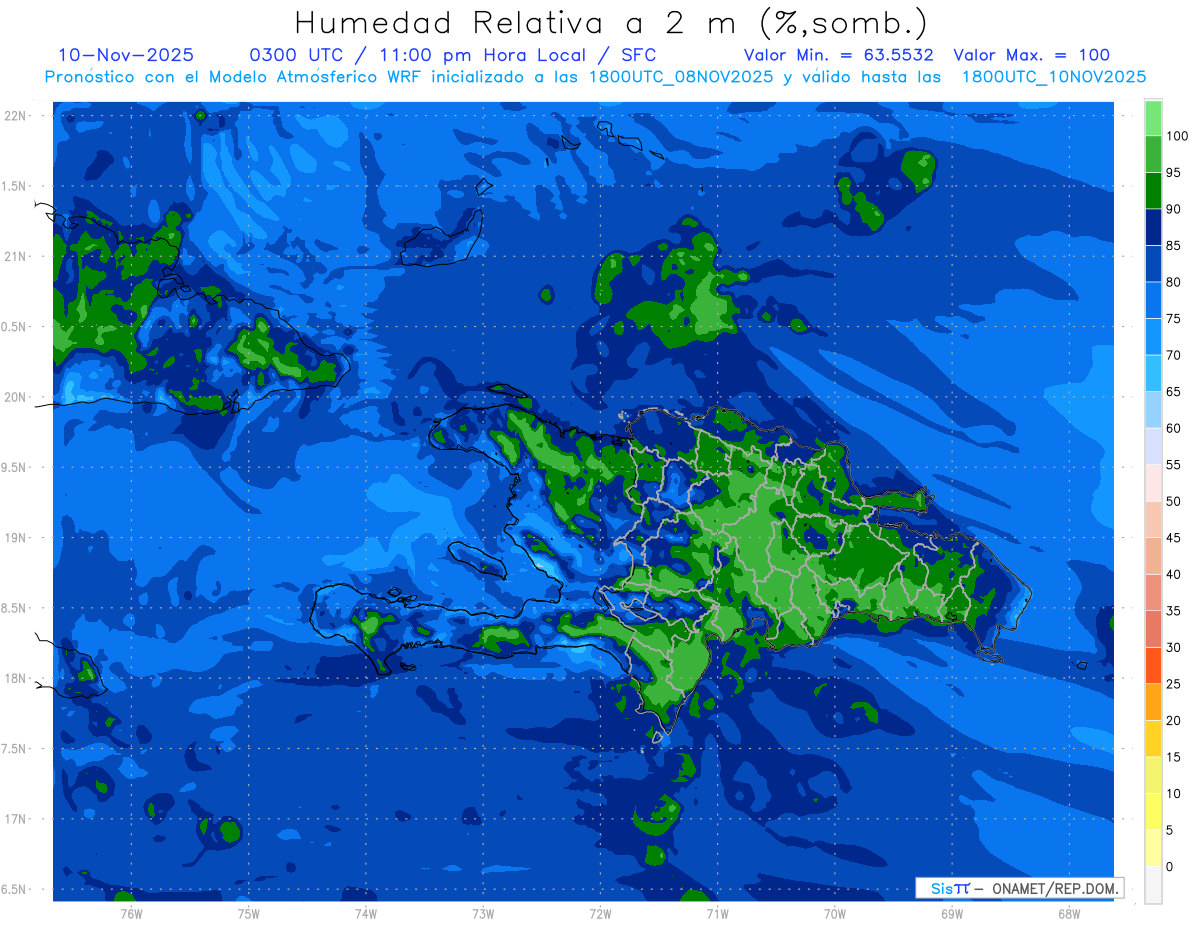Click legend value "100"
Image resolution: width=1200 pixels, height=927 pixels.
coord(1177,136)
